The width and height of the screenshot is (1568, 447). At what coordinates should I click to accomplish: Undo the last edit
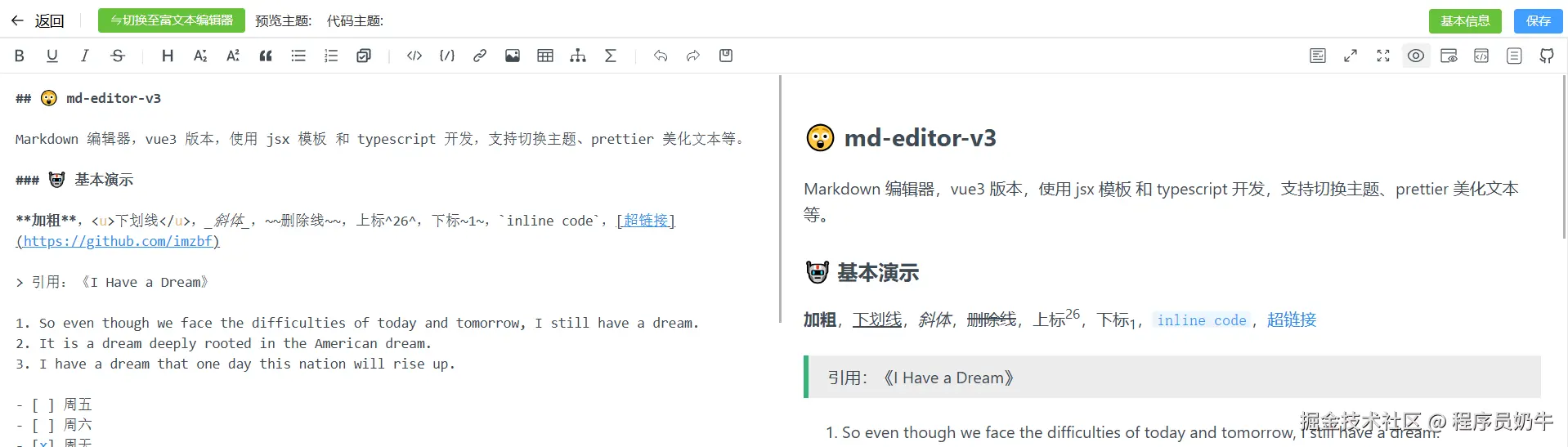point(661,56)
